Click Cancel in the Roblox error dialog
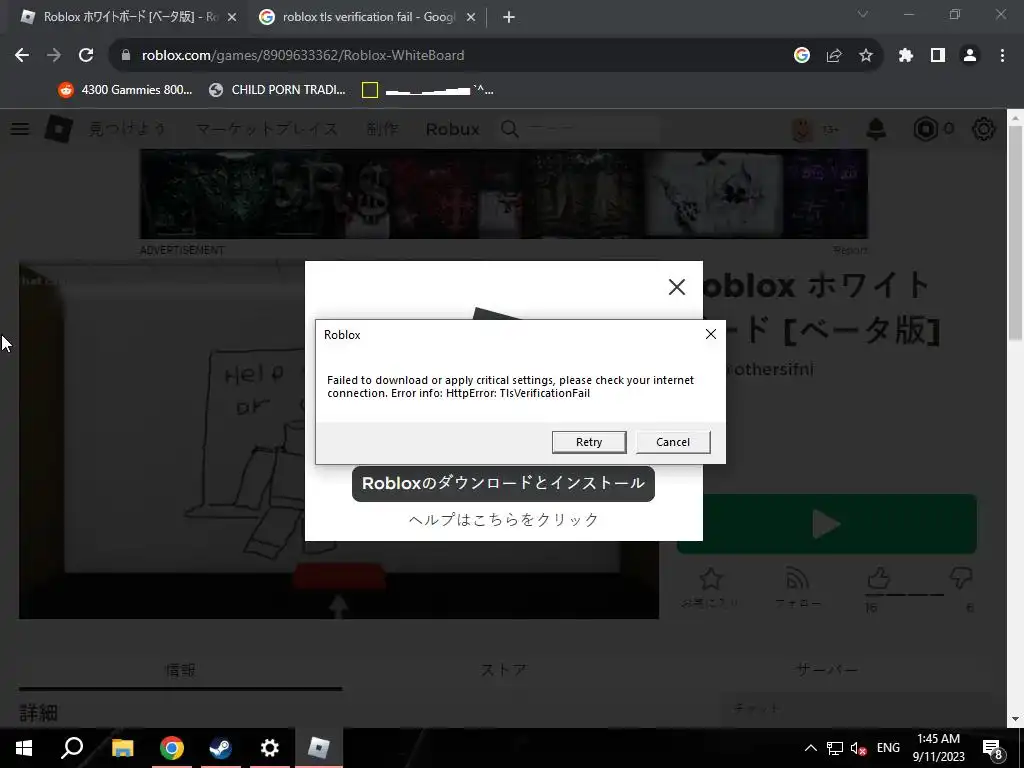 [x=673, y=442]
